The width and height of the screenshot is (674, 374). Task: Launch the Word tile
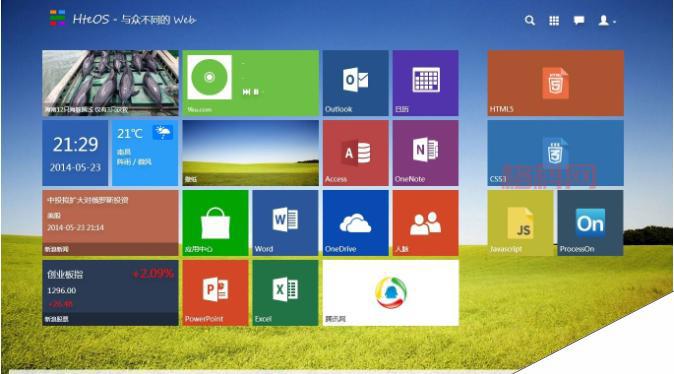pyautogui.click(x=285, y=223)
